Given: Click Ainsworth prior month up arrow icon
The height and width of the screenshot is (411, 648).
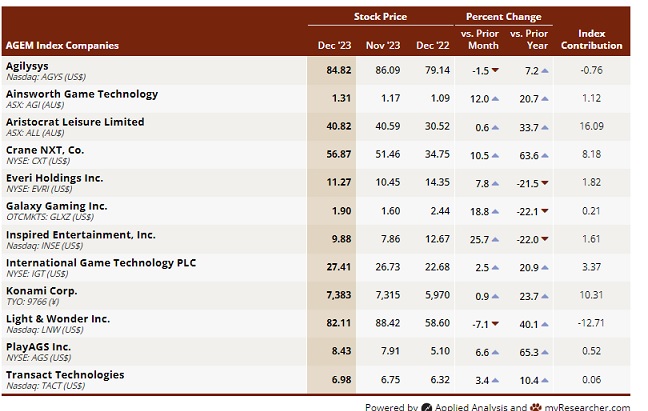Looking at the screenshot, I should coord(495,99).
